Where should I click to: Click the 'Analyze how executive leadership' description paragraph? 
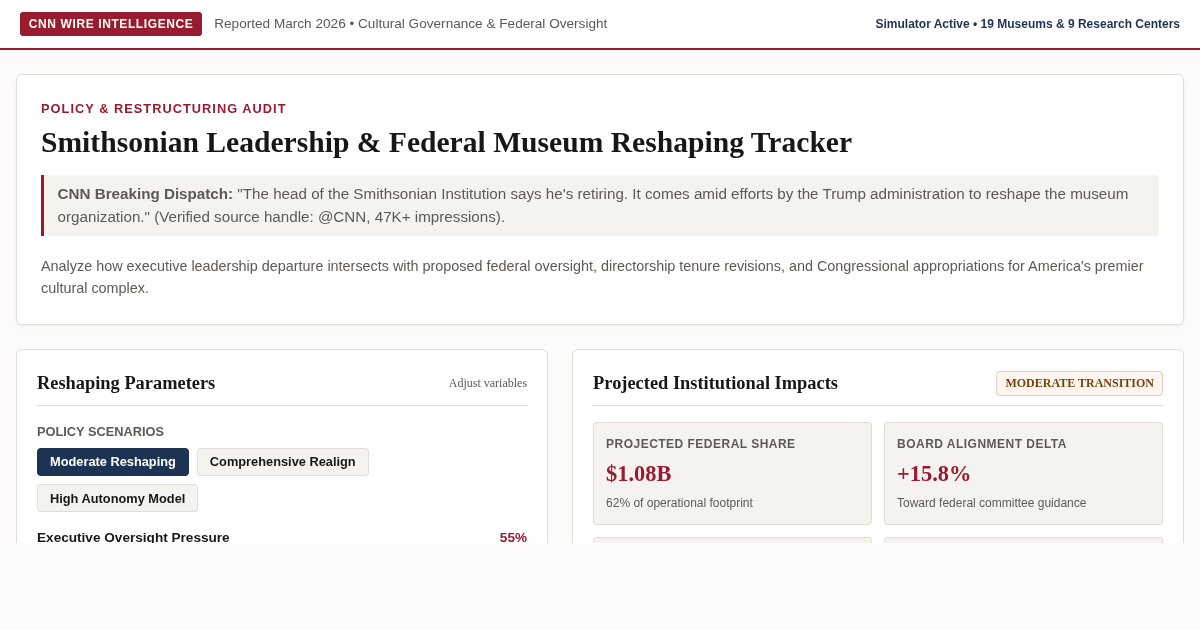pos(592,277)
